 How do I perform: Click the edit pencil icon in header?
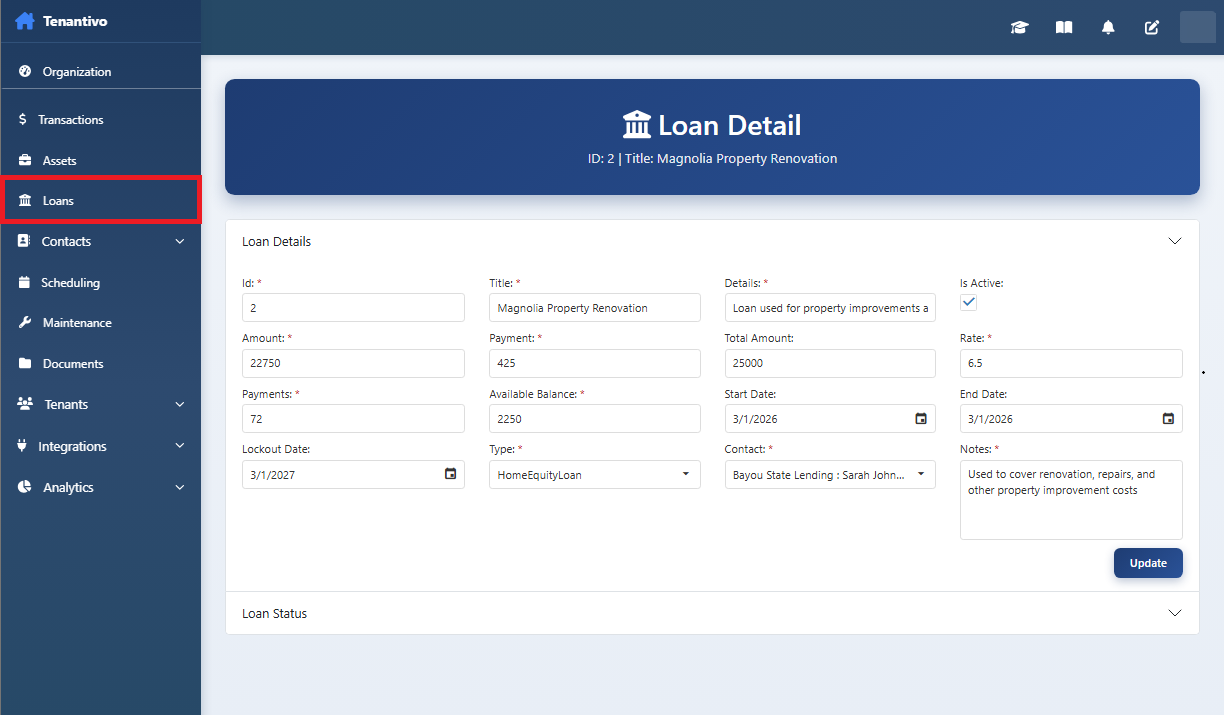click(x=1152, y=28)
